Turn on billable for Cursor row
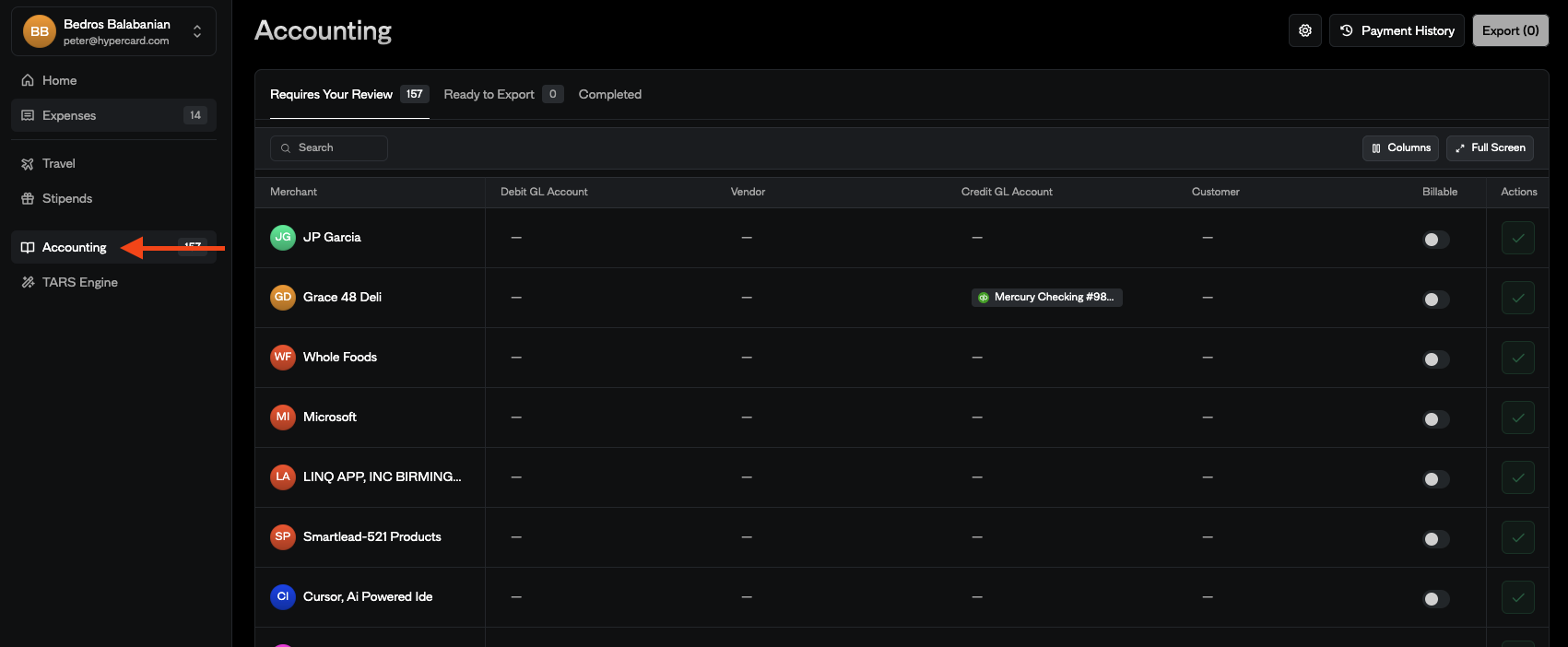Viewport: 1568px width, 647px height. point(1435,599)
